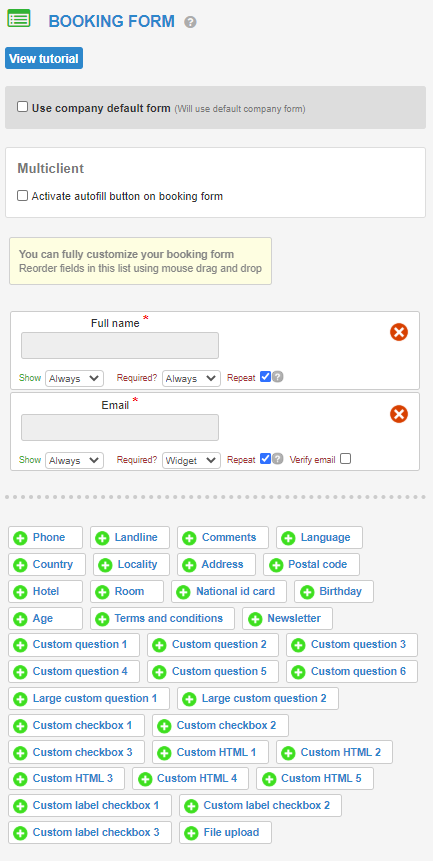The width and height of the screenshot is (433, 861).
Task: Add the Terms and conditions field
Action: click(x=162, y=618)
